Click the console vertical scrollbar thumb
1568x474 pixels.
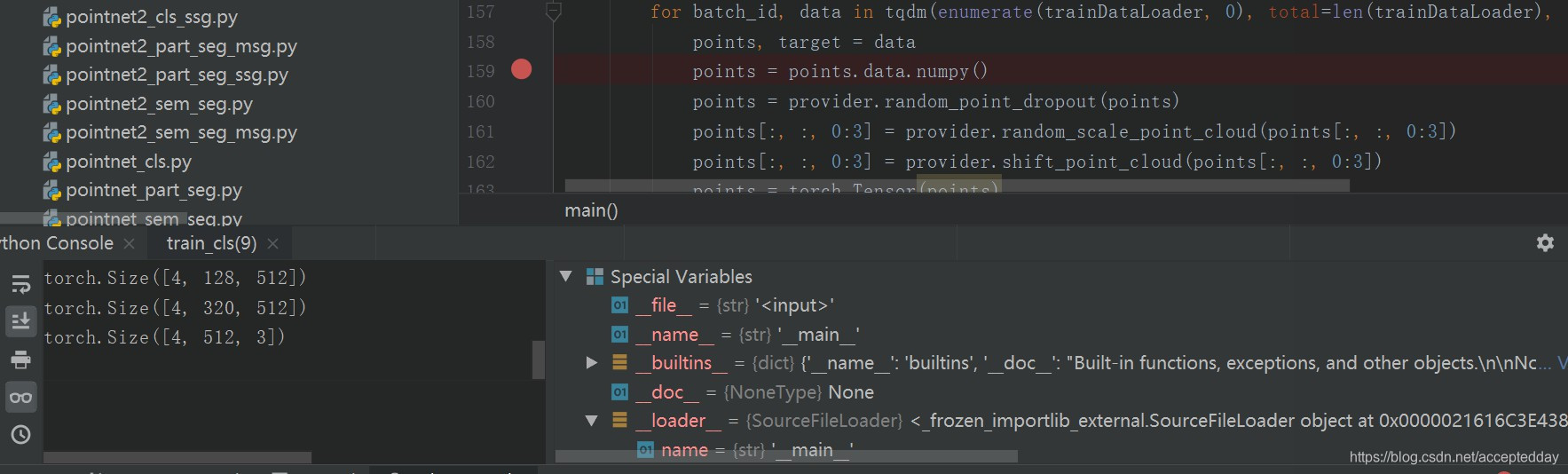pos(538,359)
